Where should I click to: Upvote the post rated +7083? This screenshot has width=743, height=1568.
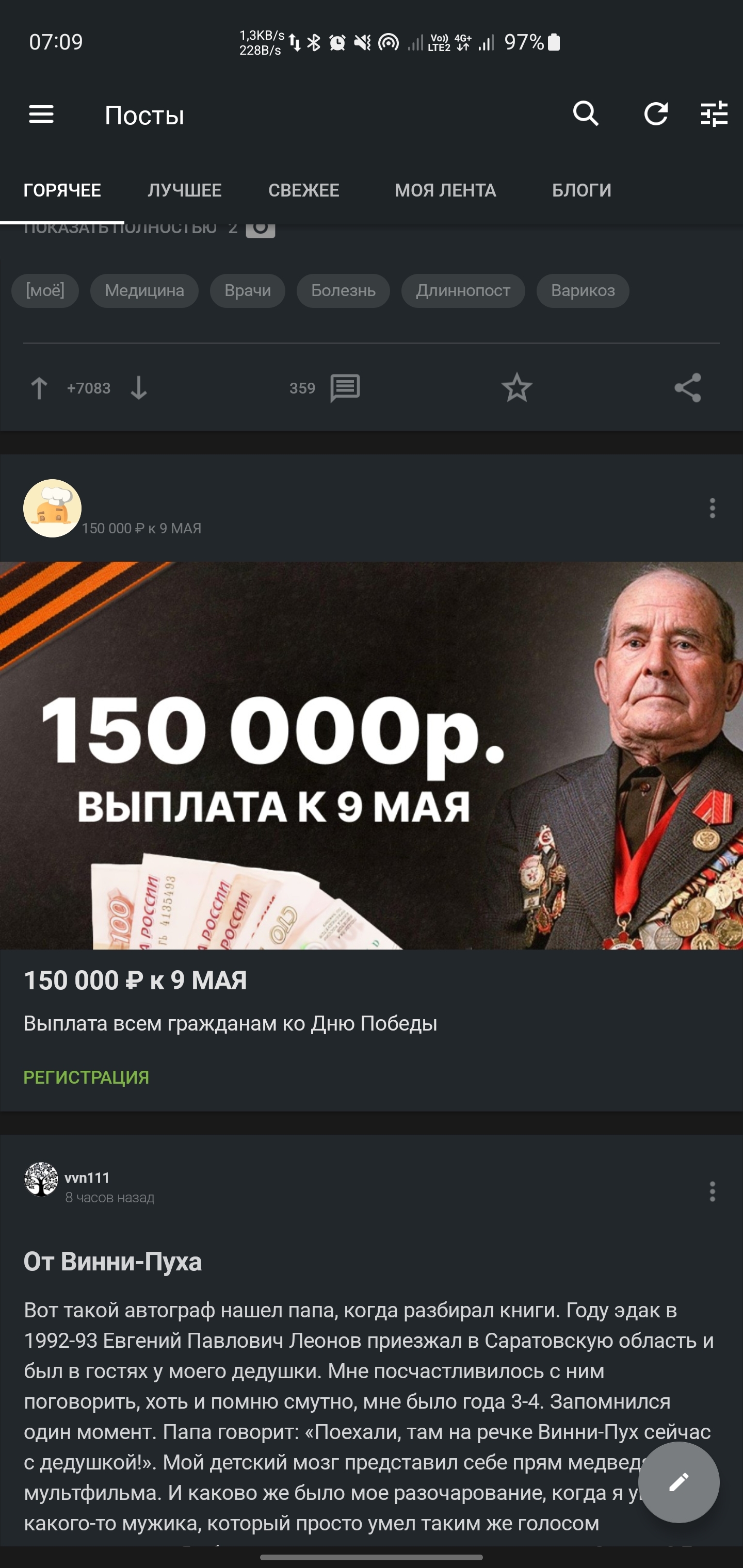tap(39, 388)
